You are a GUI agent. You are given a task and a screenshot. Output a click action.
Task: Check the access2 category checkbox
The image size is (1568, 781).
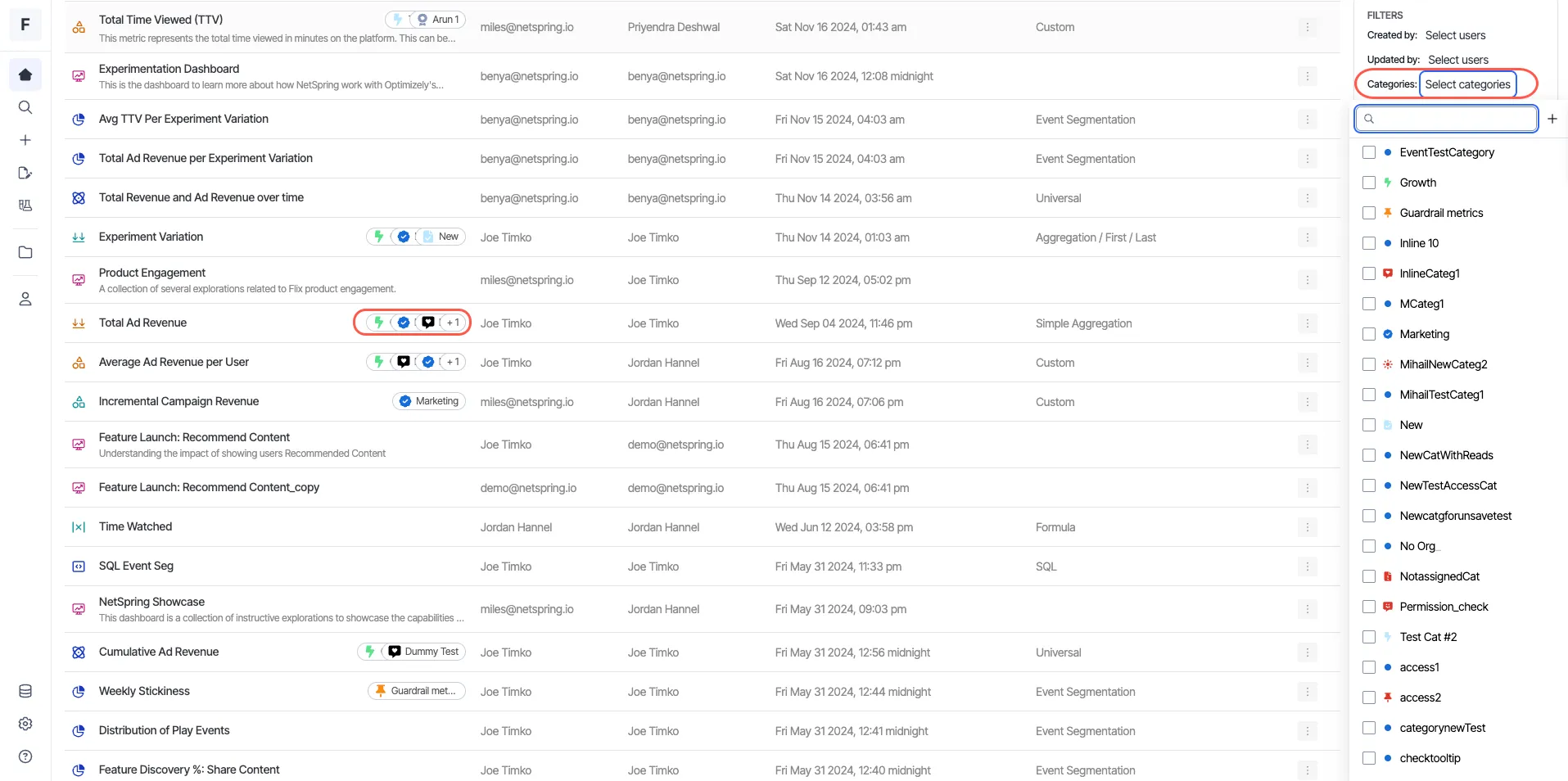point(1369,697)
